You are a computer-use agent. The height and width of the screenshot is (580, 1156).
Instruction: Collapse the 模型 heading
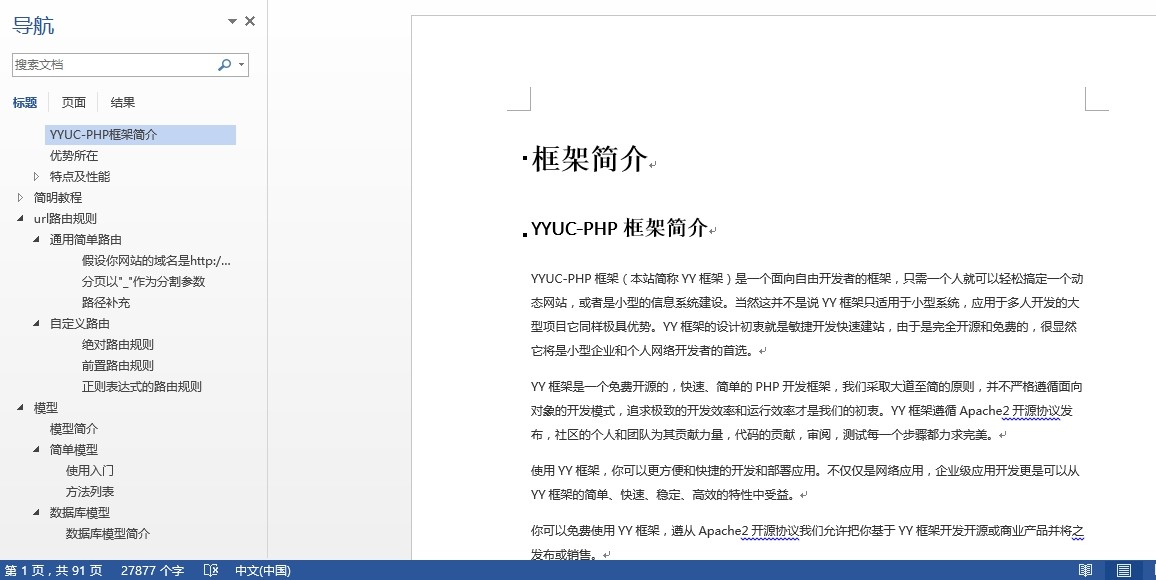pyautogui.click(x=21, y=408)
